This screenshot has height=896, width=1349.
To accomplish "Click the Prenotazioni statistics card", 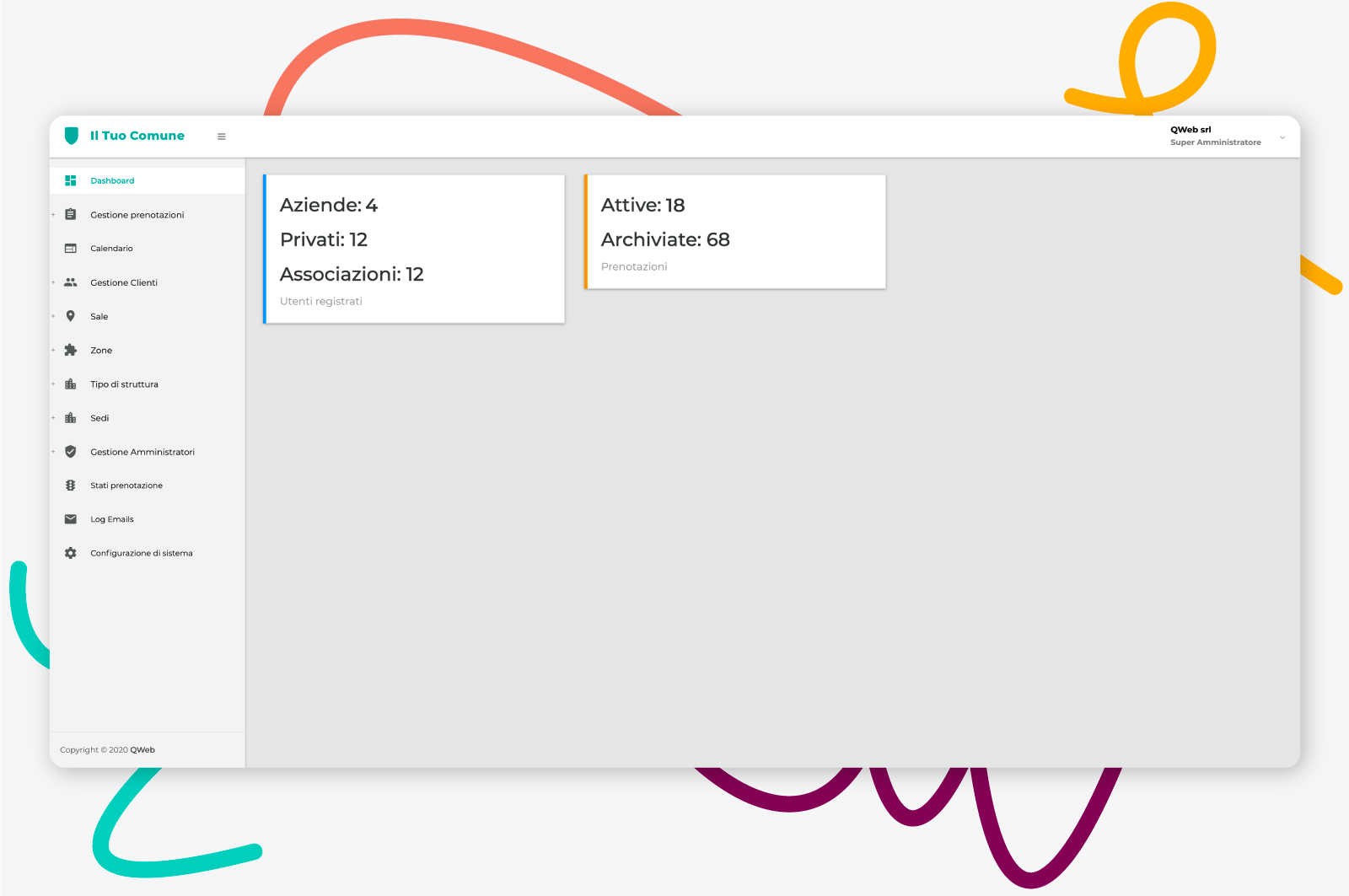I will (x=735, y=233).
